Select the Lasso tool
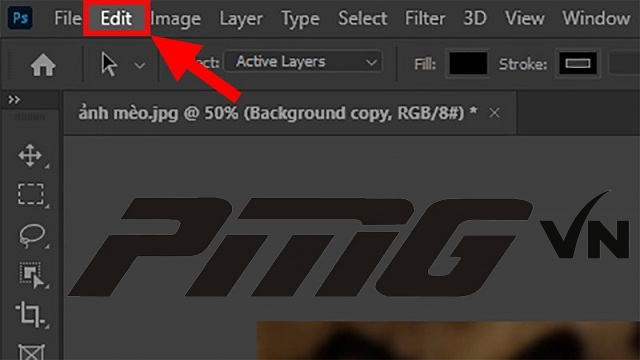Image resolution: width=640 pixels, height=360 pixels. pos(32,235)
